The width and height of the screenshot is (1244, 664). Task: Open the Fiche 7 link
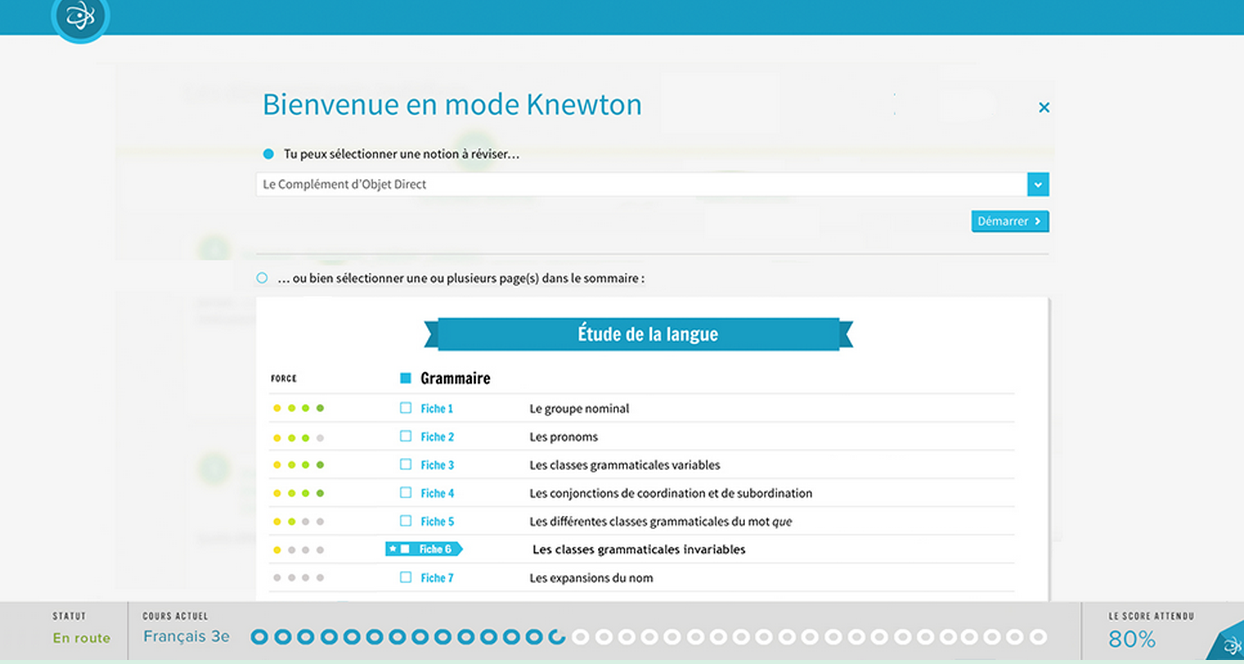coord(437,578)
